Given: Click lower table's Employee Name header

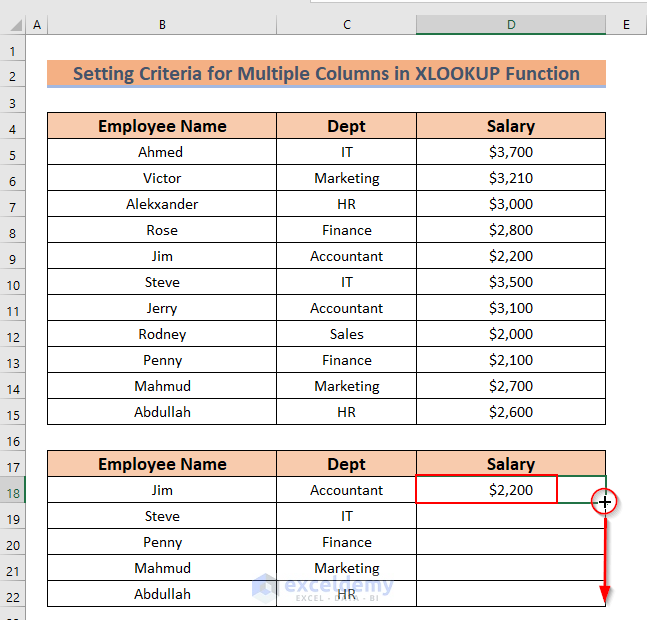Looking at the screenshot, I should point(162,464).
